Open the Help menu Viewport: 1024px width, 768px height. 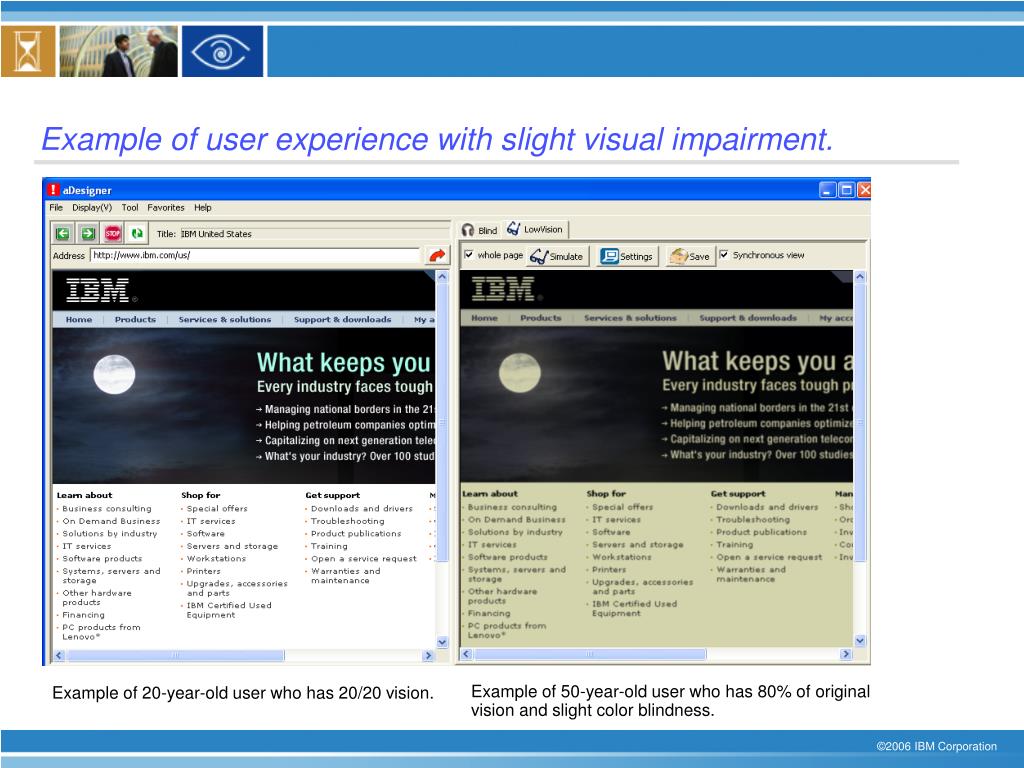point(202,208)
